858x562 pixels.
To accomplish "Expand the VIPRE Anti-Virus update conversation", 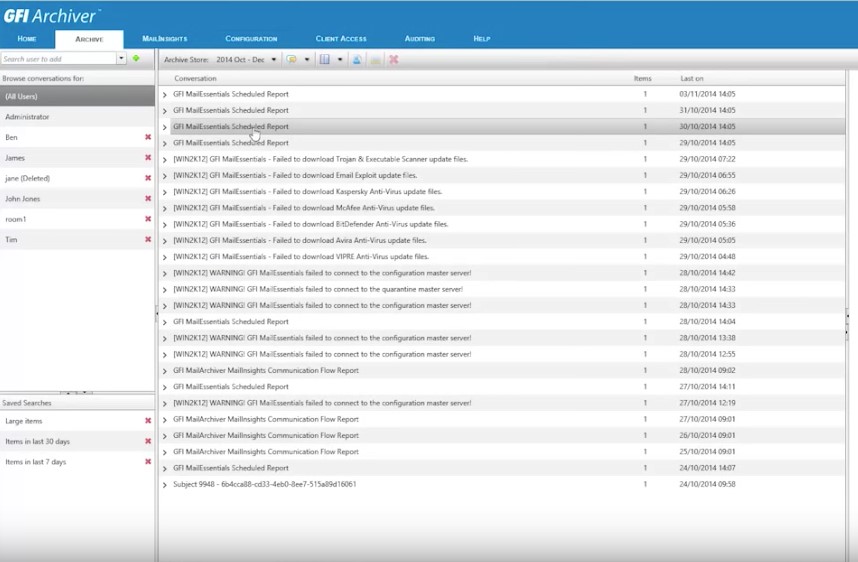I will 165,257.
